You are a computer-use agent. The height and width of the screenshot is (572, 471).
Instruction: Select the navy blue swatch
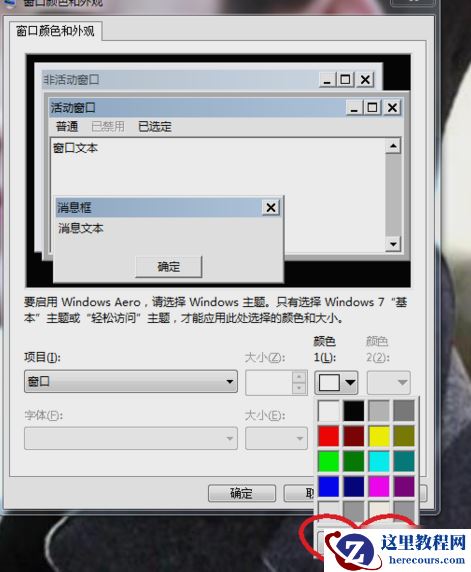354,487
